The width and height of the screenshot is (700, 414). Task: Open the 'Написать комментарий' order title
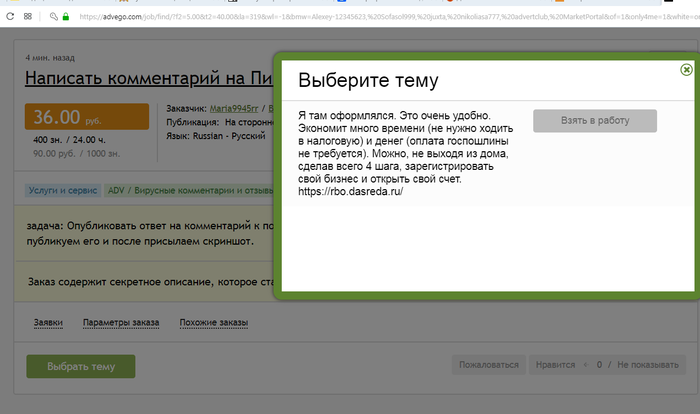[149, 78]
